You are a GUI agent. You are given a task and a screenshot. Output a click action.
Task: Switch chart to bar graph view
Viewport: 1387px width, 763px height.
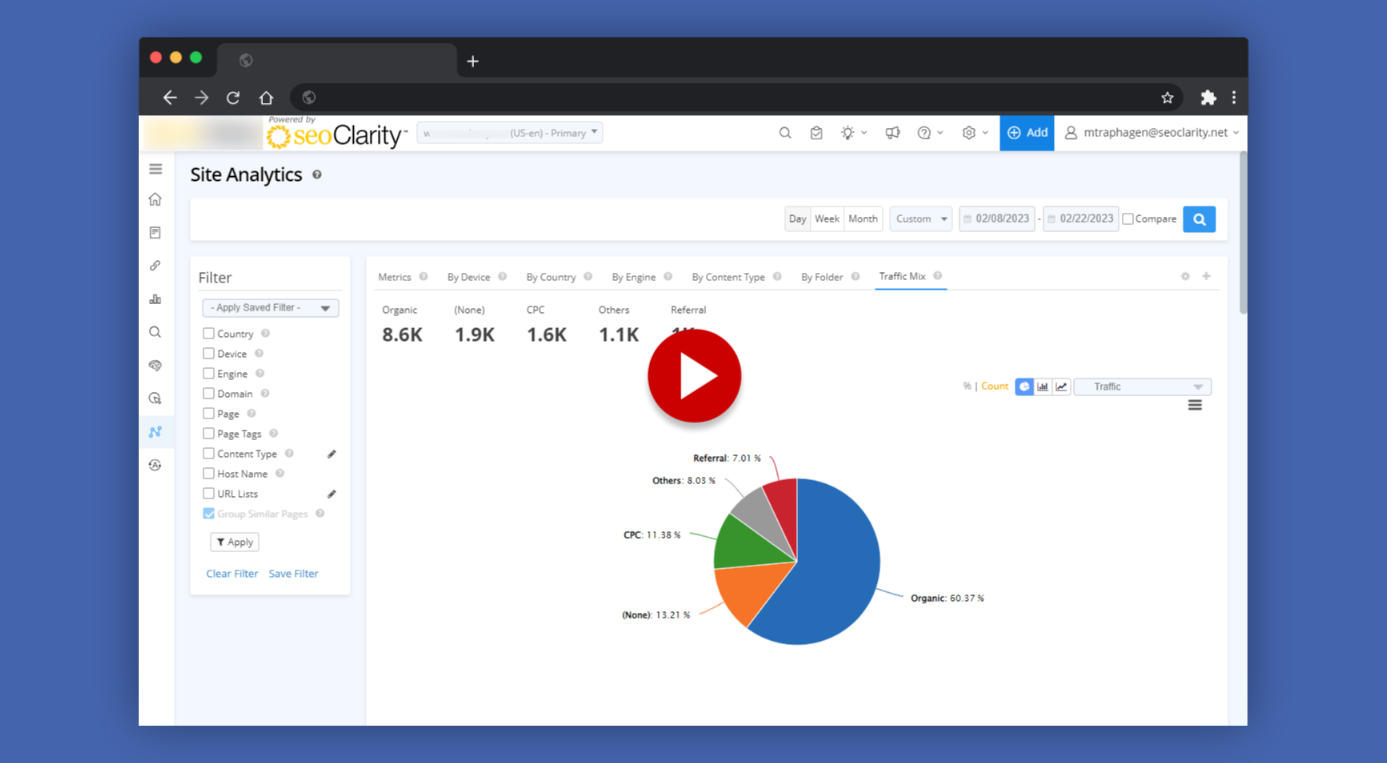tap(1043, 386)
